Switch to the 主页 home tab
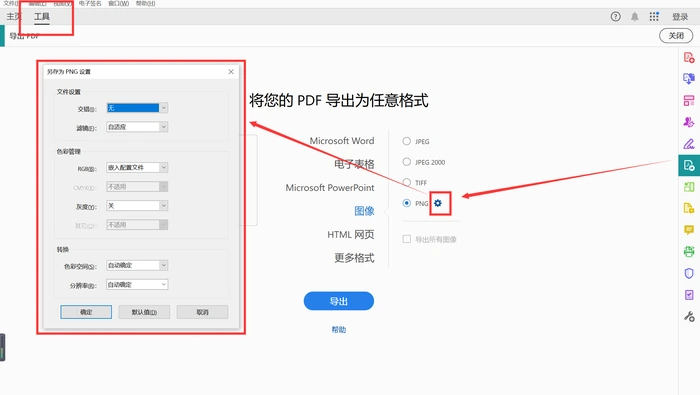 (x=14, y=17)
